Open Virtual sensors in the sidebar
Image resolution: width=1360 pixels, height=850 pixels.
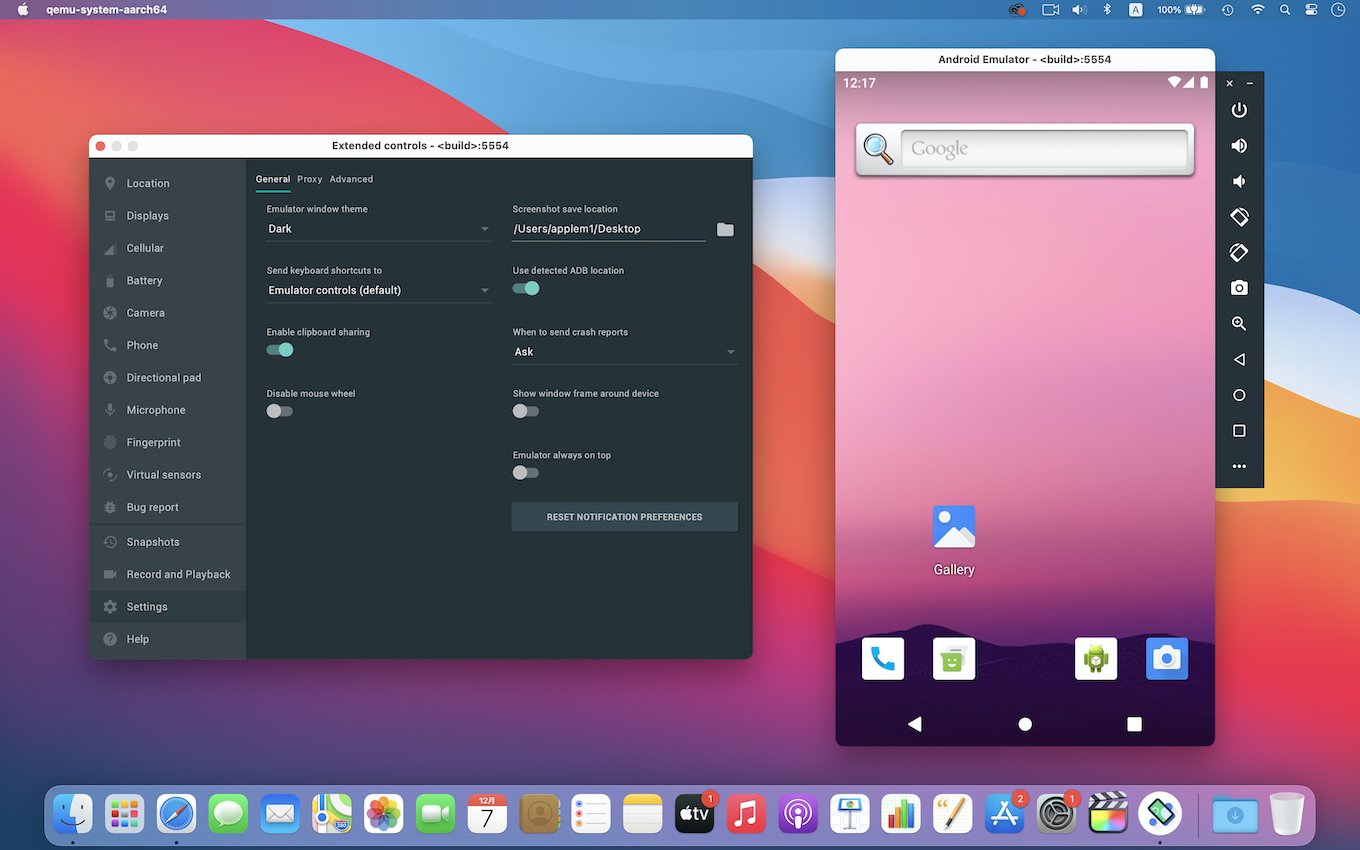(163, 475)
